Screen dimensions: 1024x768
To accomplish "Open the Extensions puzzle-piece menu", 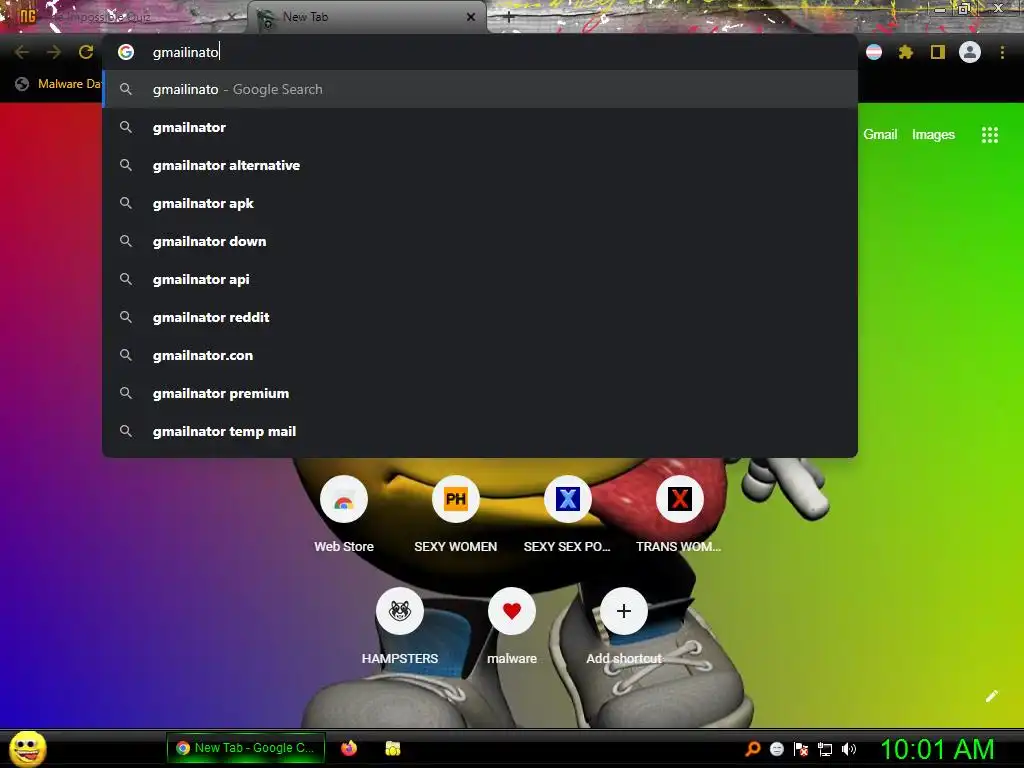I will [906, 52].
